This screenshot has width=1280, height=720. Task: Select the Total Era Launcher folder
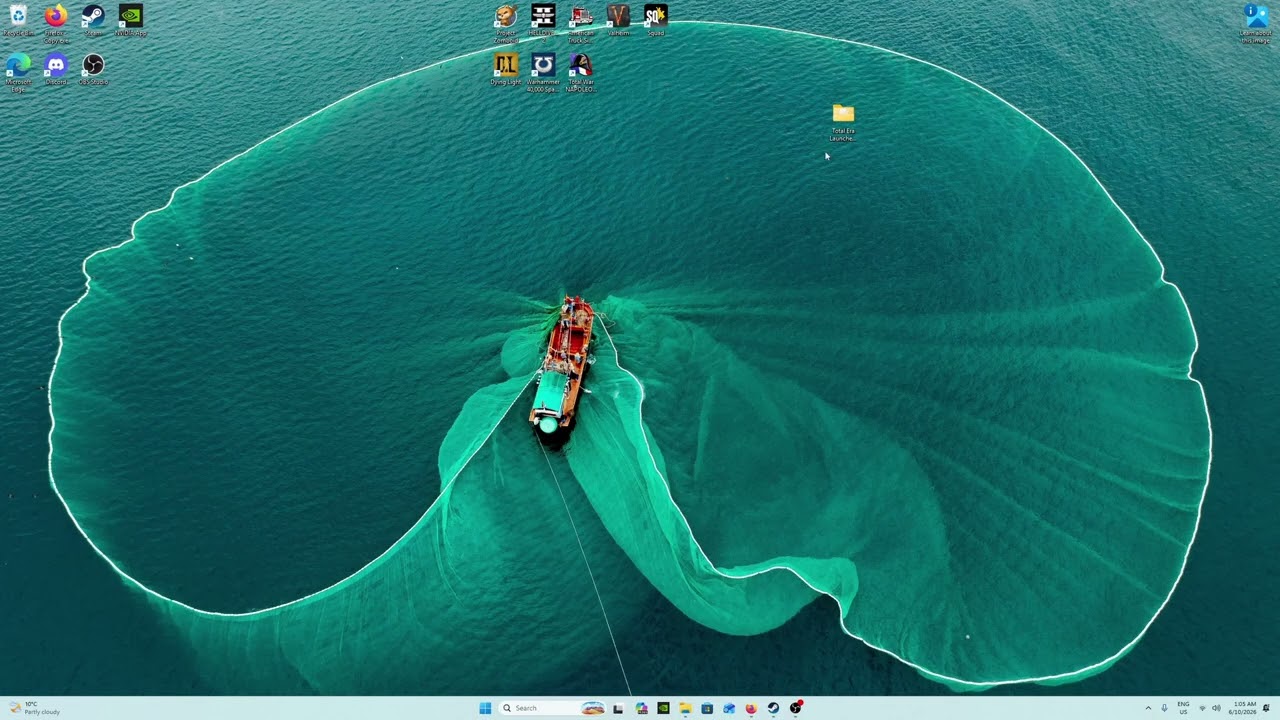click(x=843, y=122)
